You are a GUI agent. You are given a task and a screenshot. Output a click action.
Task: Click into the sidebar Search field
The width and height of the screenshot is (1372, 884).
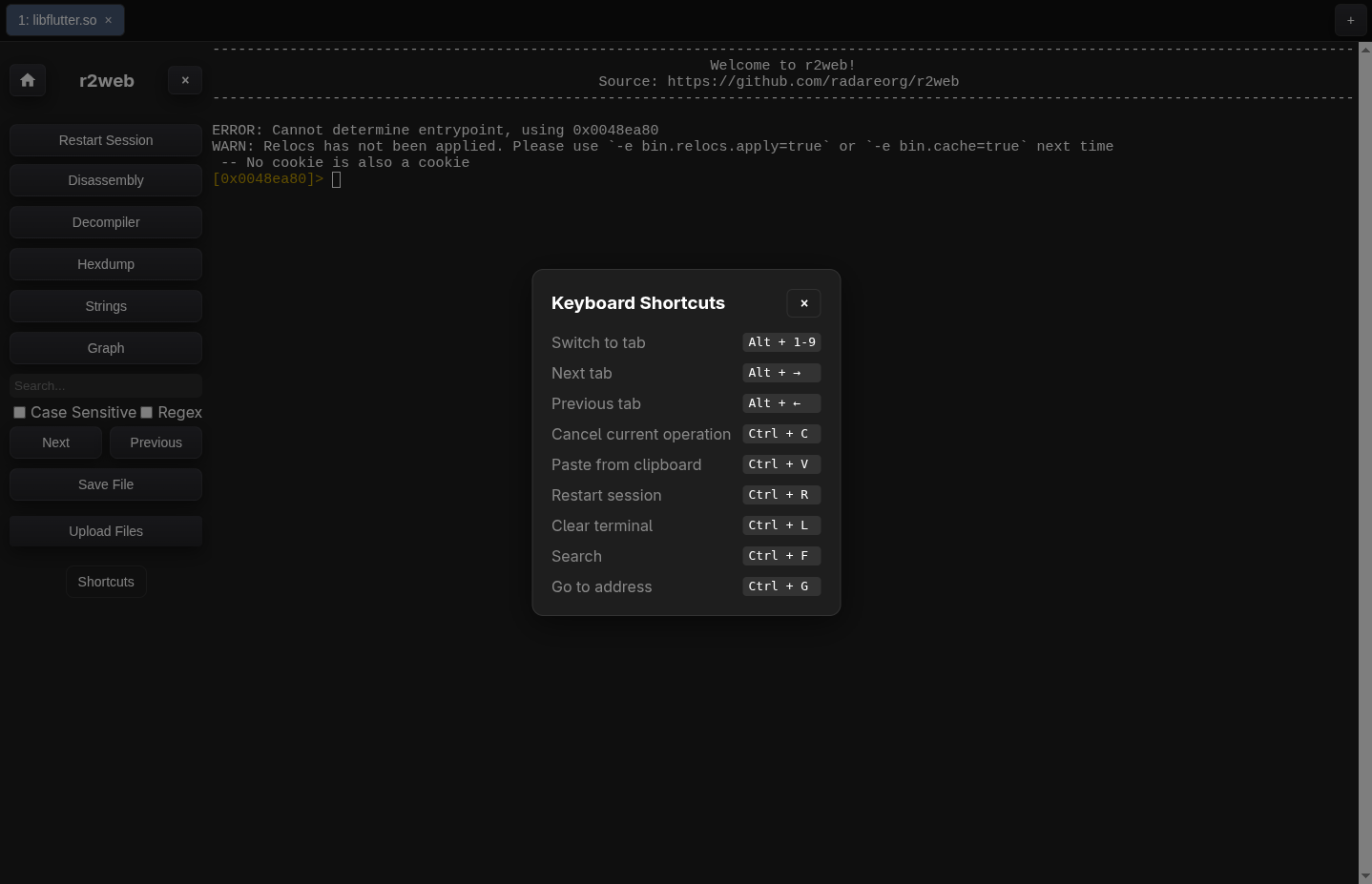click(x=106, y=385)
